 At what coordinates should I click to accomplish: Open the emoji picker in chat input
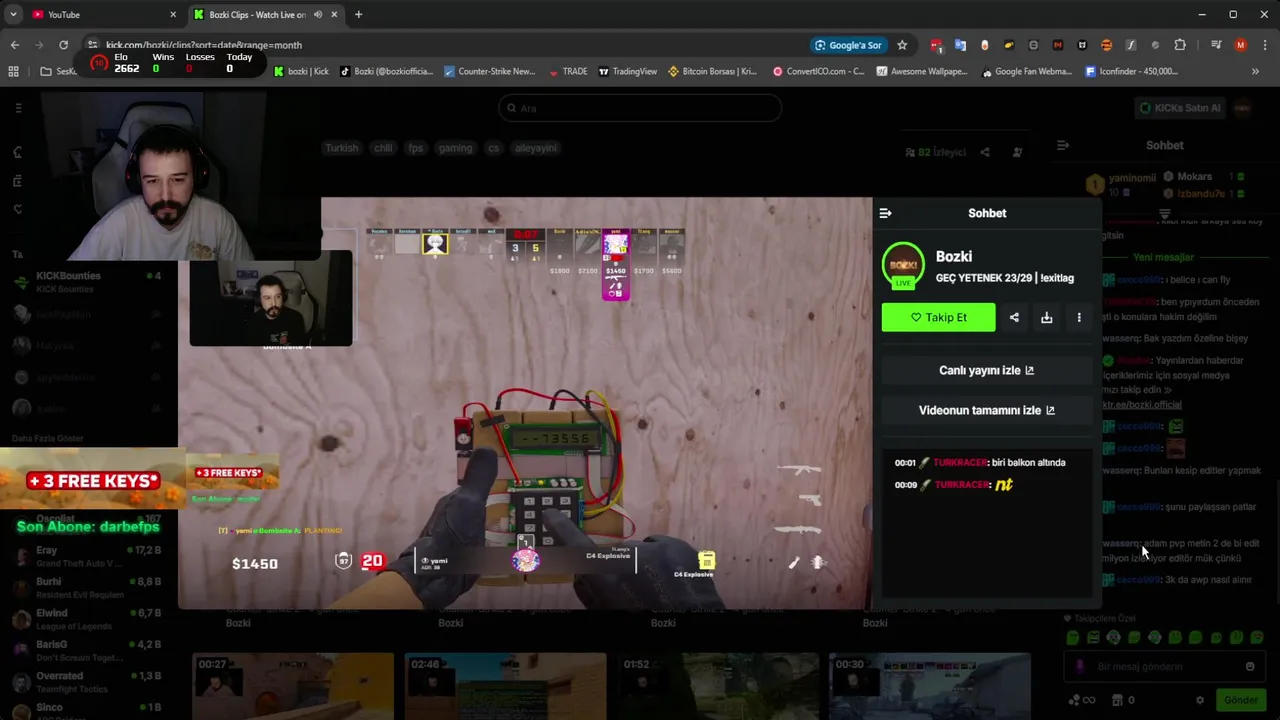point(1250,667)
